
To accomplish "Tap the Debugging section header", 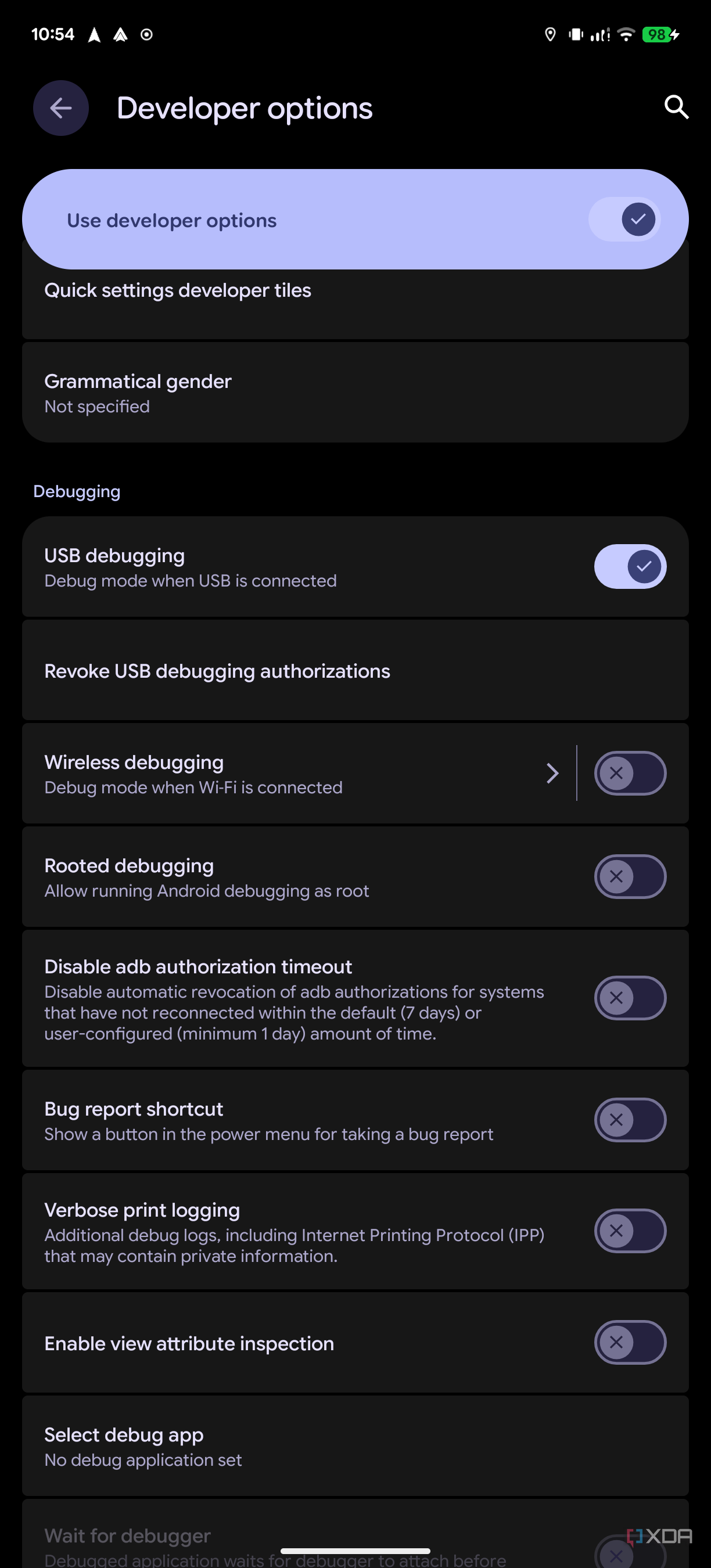I will (77, 491).
